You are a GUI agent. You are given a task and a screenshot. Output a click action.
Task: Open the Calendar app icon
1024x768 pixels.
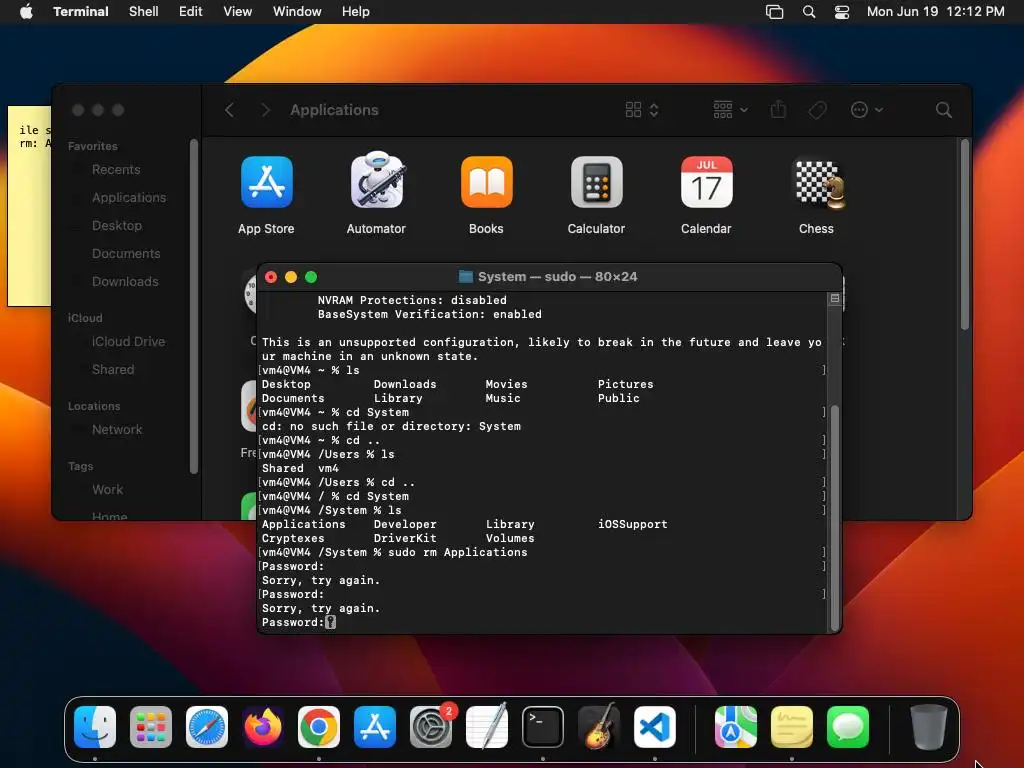pyautogui.click(x=707, y=182)
